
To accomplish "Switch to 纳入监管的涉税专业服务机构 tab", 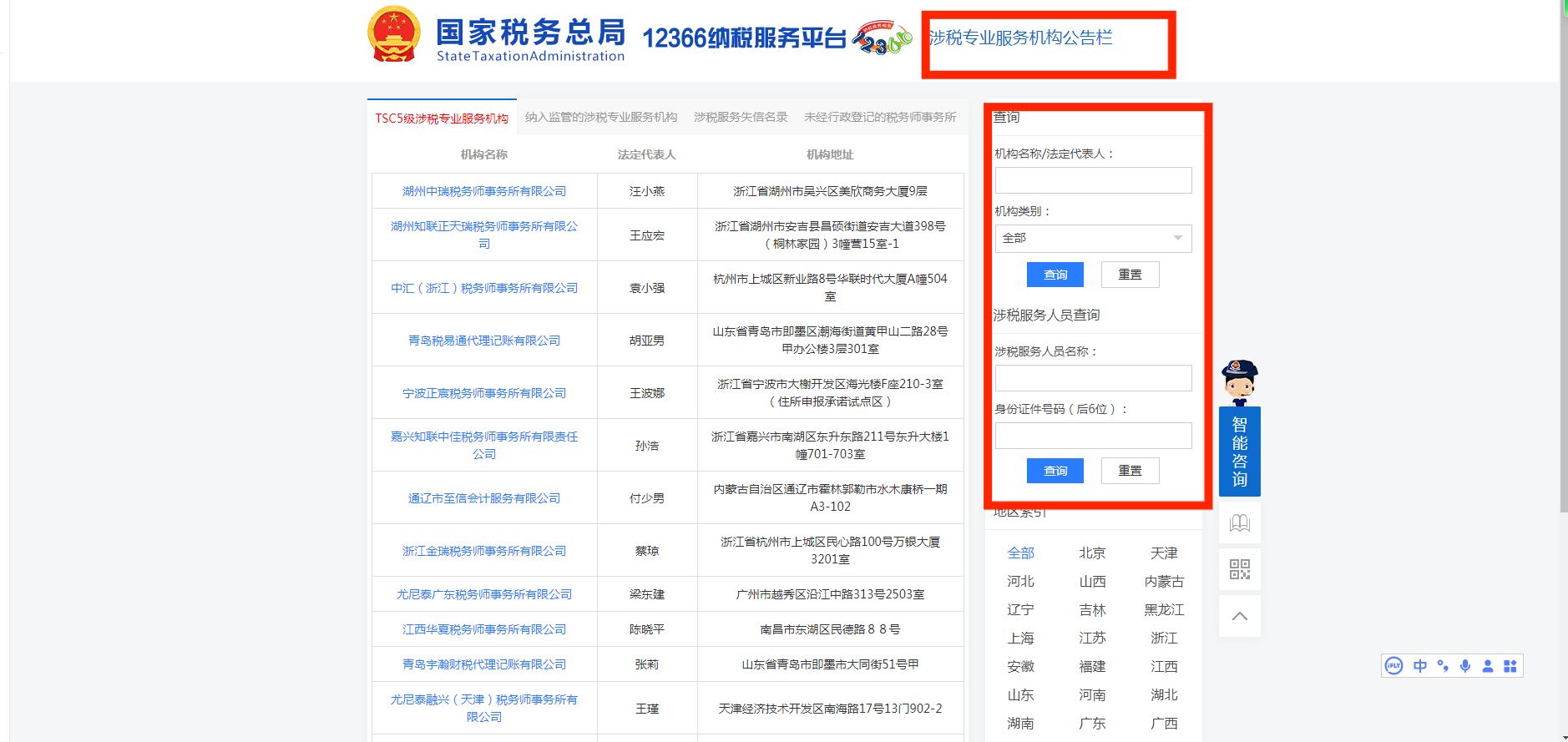I will coord(601,118).
